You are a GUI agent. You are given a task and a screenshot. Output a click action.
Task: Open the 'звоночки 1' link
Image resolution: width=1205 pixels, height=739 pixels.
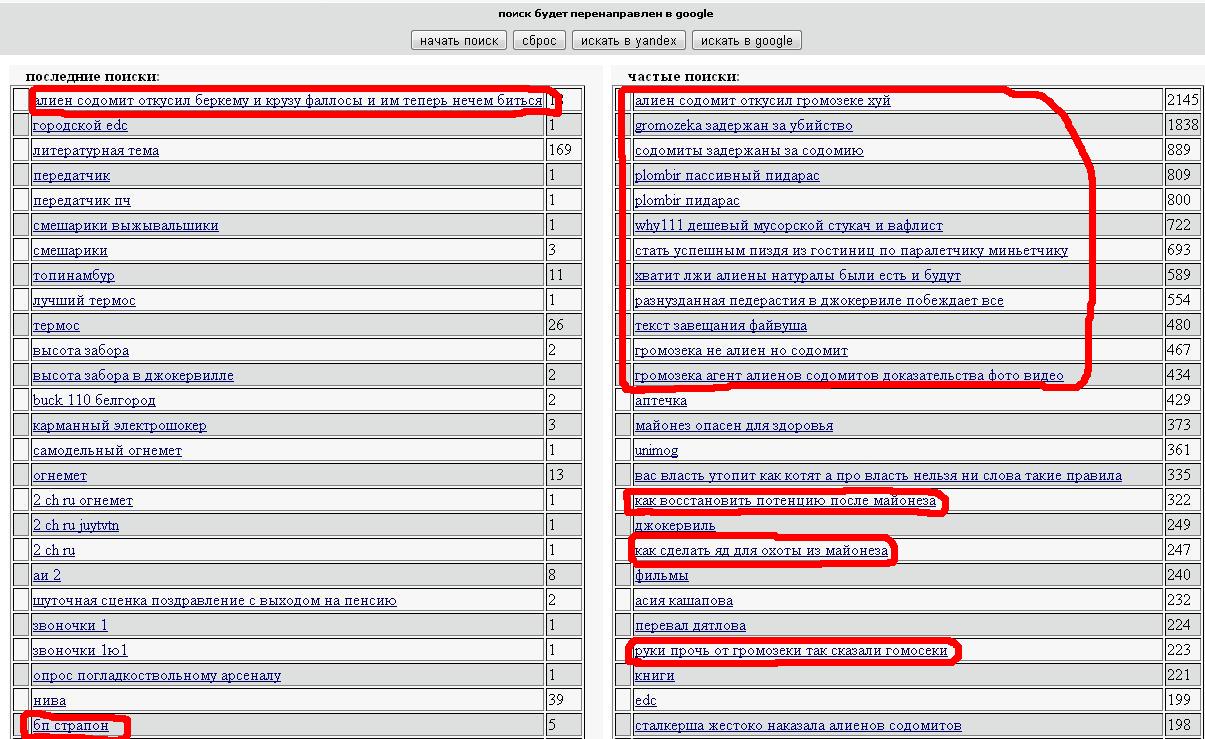[70, 626]
